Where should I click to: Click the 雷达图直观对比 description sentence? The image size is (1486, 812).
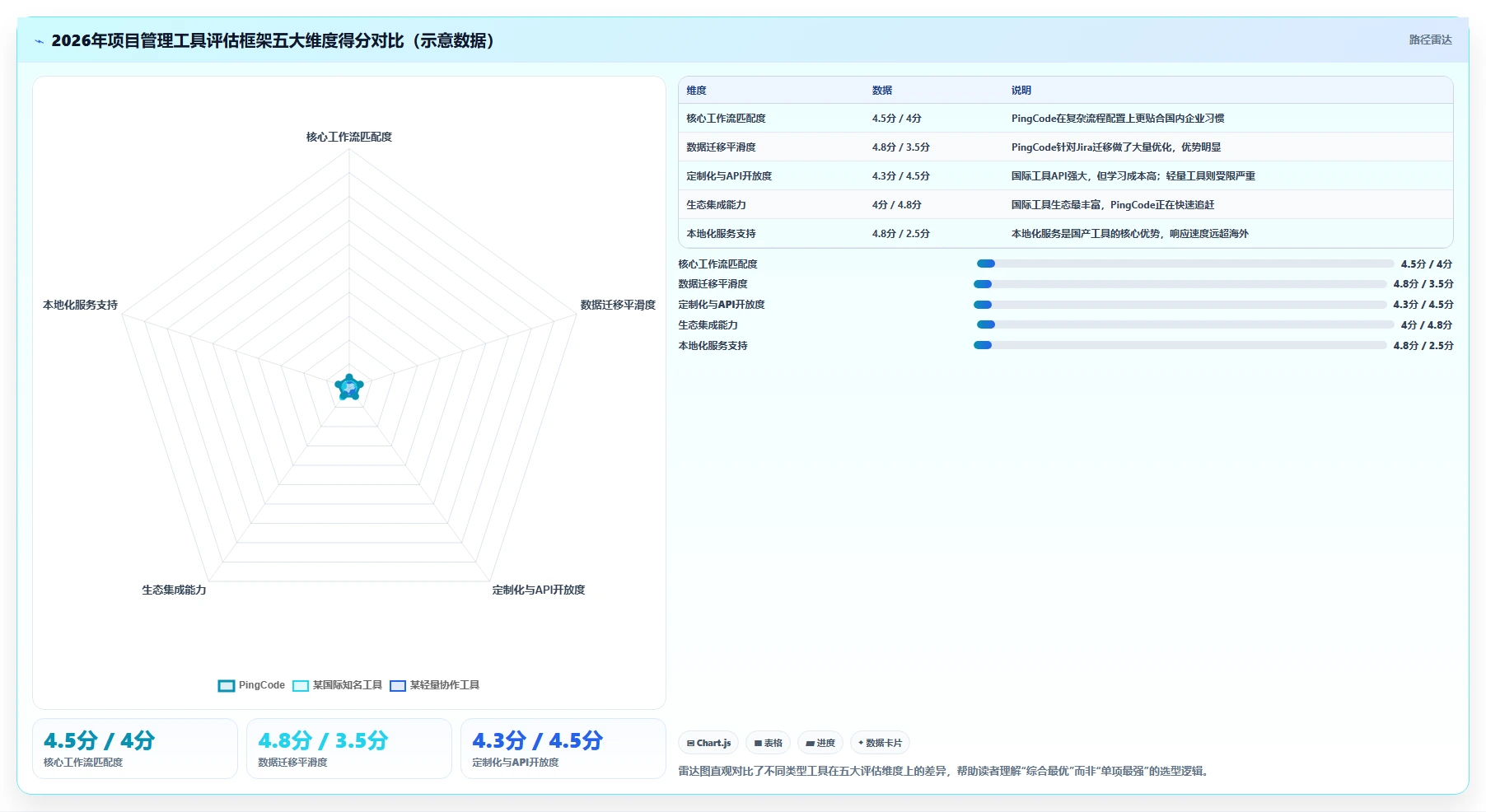pyautogui.click(x=945, y=772)
